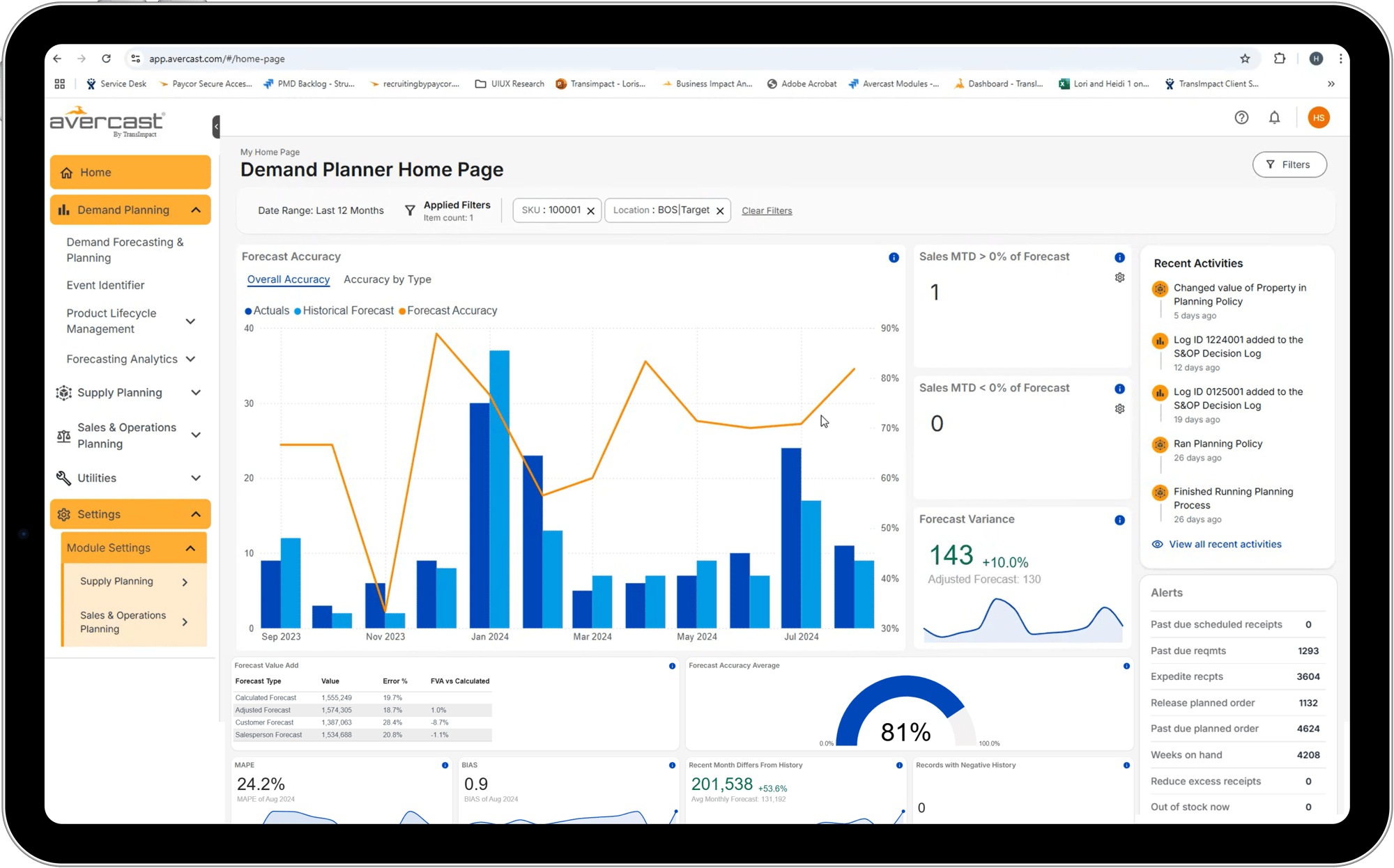Click Records with Negative History info icon

[1126, 766]
